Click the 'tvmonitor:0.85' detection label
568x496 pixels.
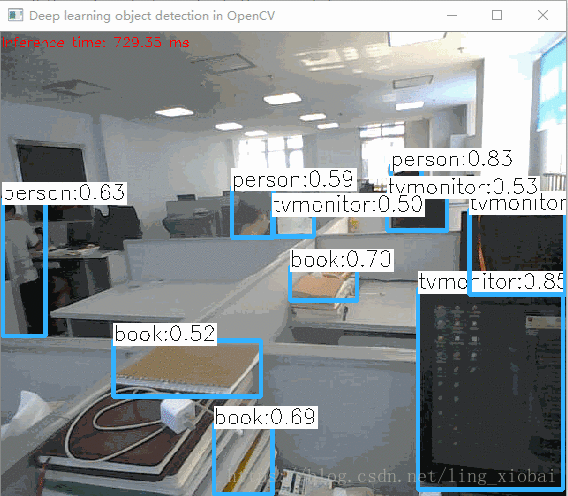click(x=491, y=282)
